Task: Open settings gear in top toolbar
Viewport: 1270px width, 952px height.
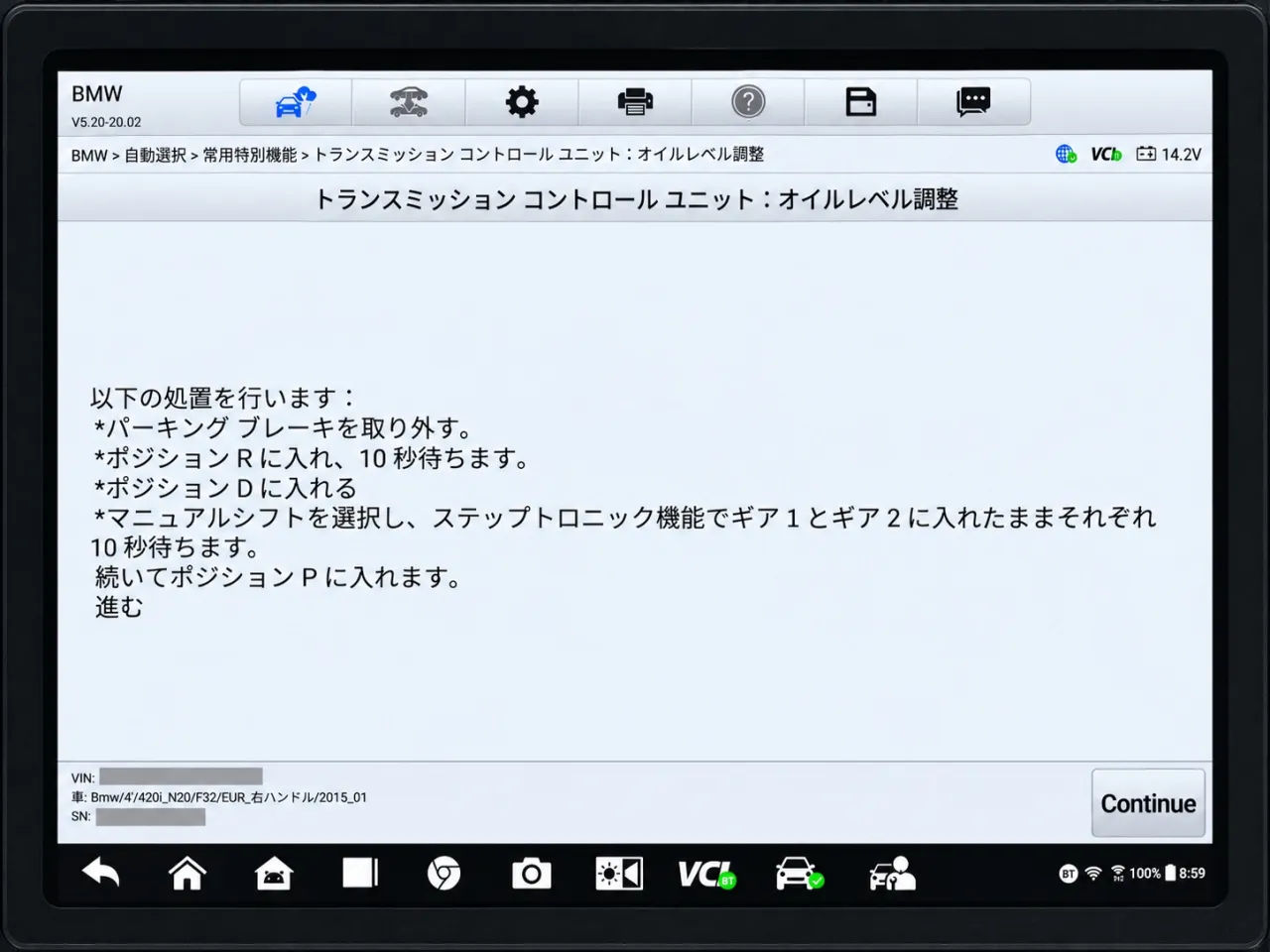Action: tap(521, 102)
